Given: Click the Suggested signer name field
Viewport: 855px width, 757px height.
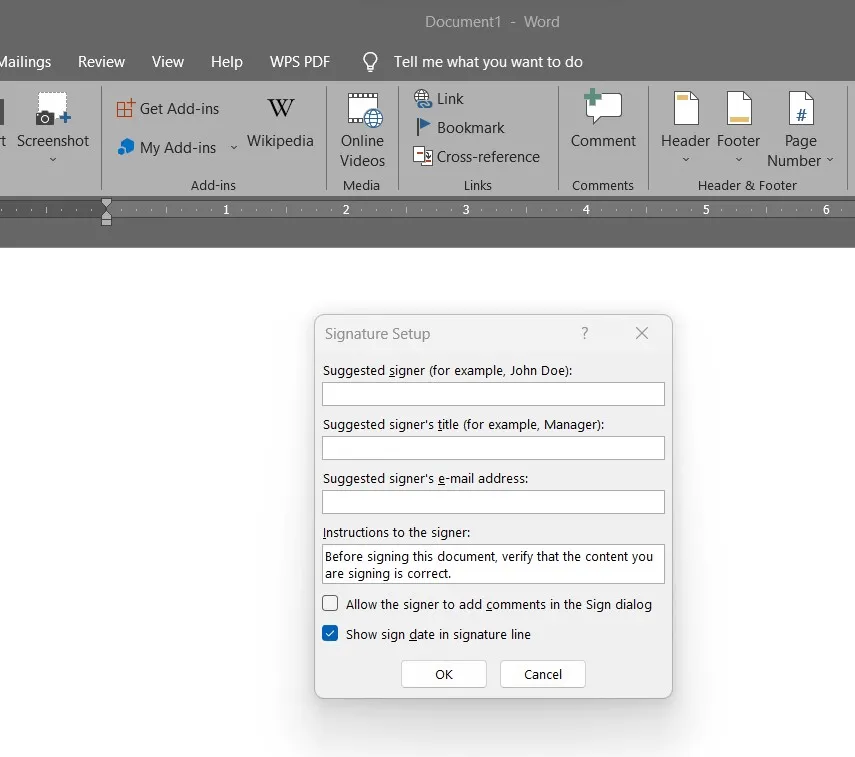Looking at the screenshot, I should coord(493,394).
